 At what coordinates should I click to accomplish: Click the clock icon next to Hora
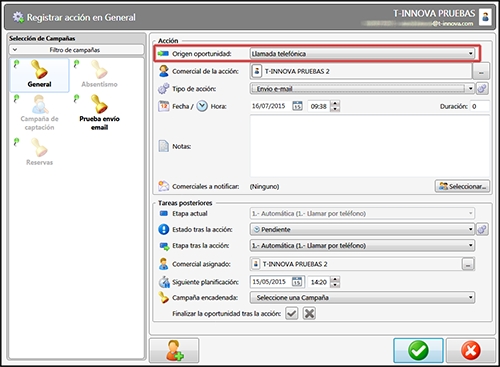point(202,106)
